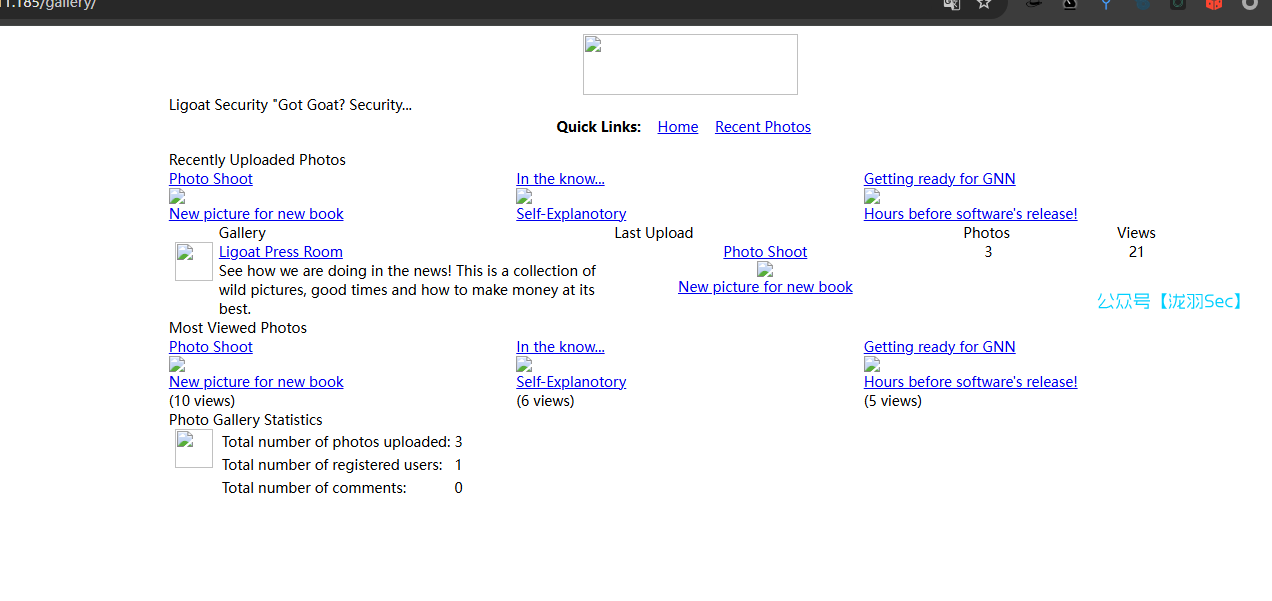1272x601 pixels.
Task: Open 'Getting ready for GNN' under Recently Uploaded
Action: click(939, 179)
